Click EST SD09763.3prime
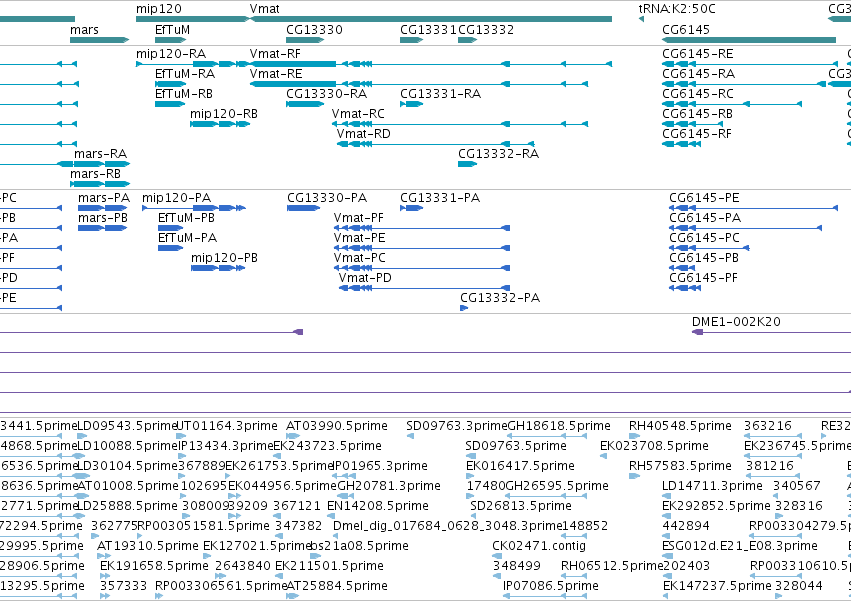The height and width of the screenshot is (601, 851). coord(456,426)
